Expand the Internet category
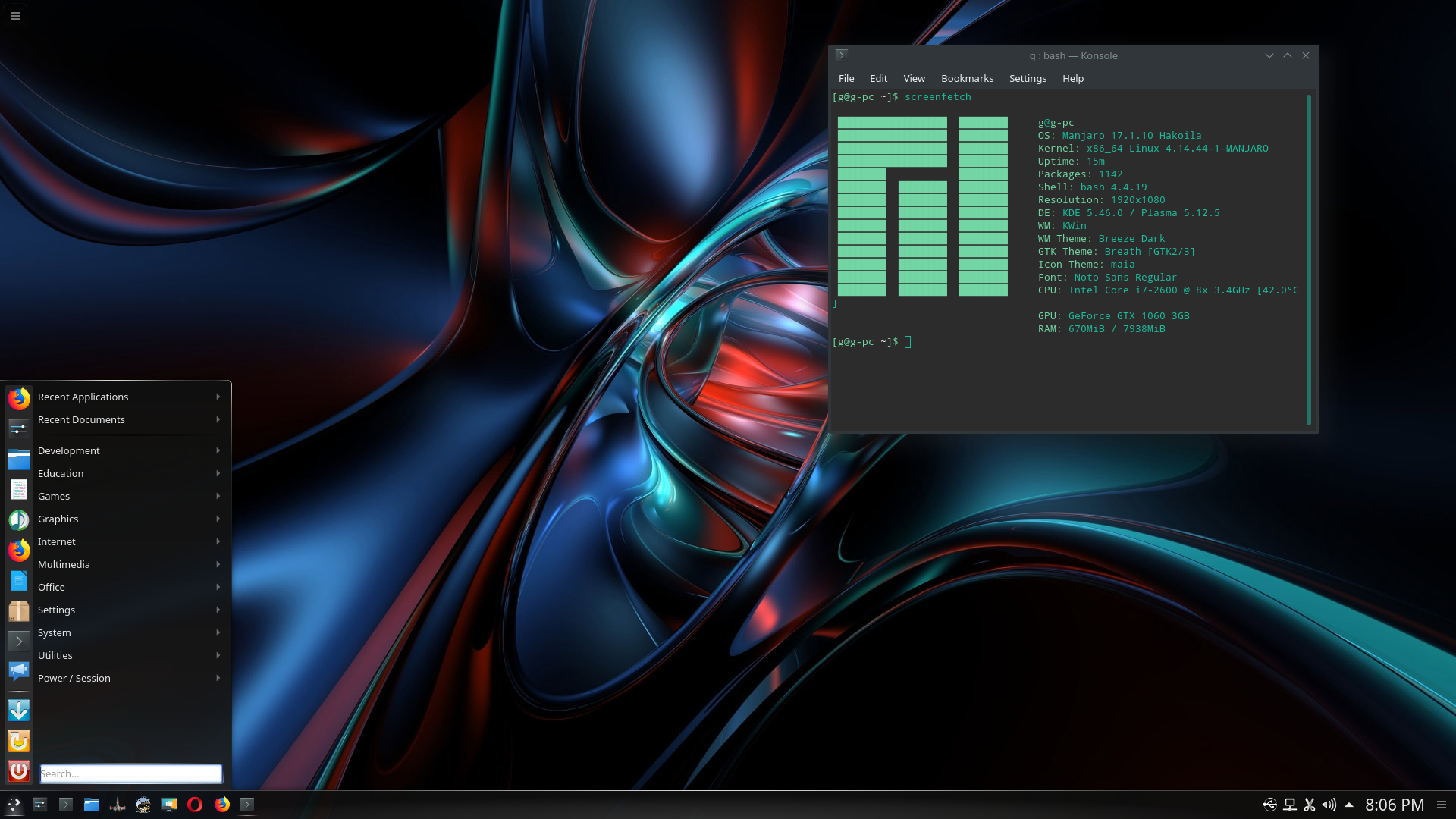The image size is (1456, 819). (x=130, y=541)
